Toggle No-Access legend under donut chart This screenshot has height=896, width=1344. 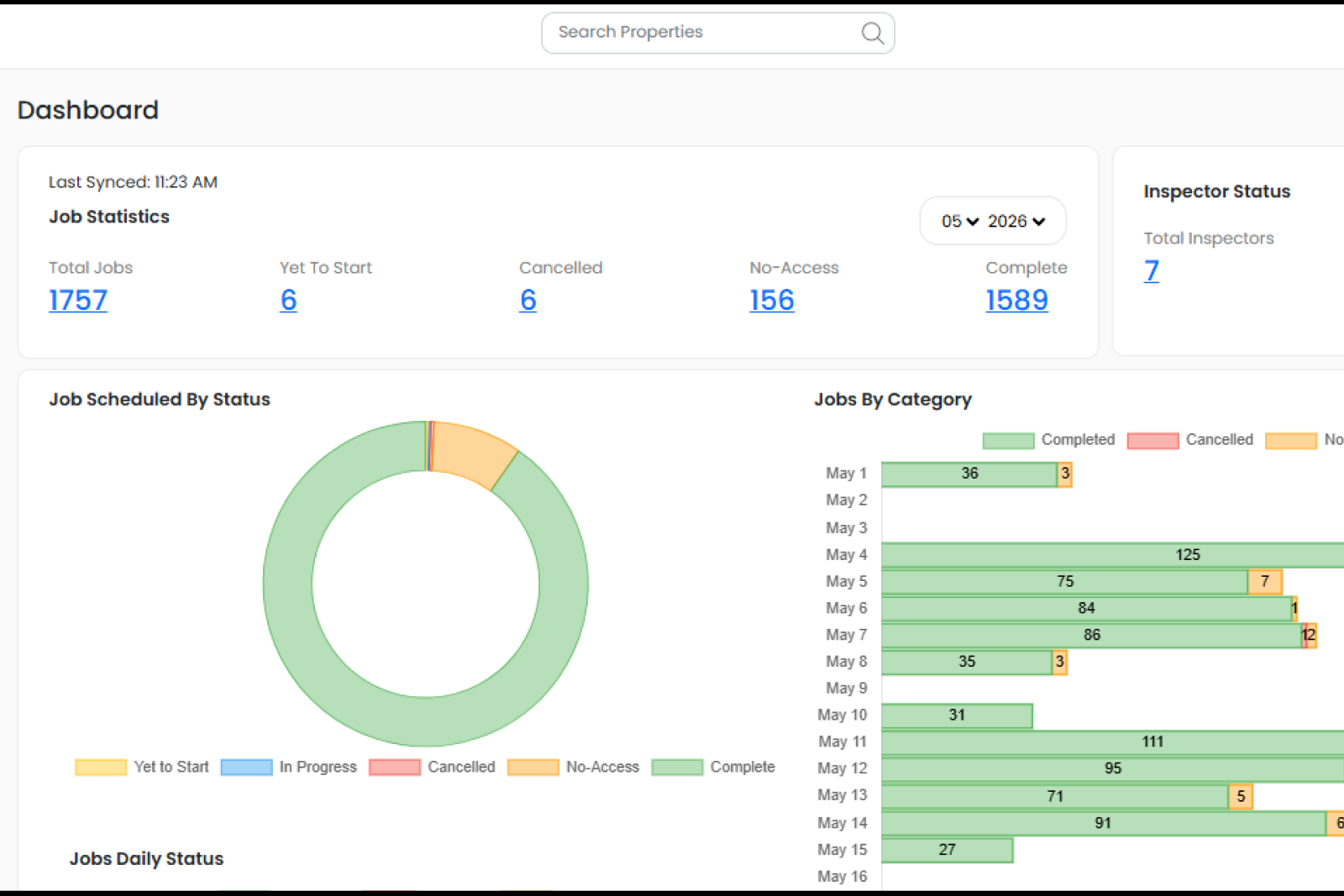[x=573, y=767]
